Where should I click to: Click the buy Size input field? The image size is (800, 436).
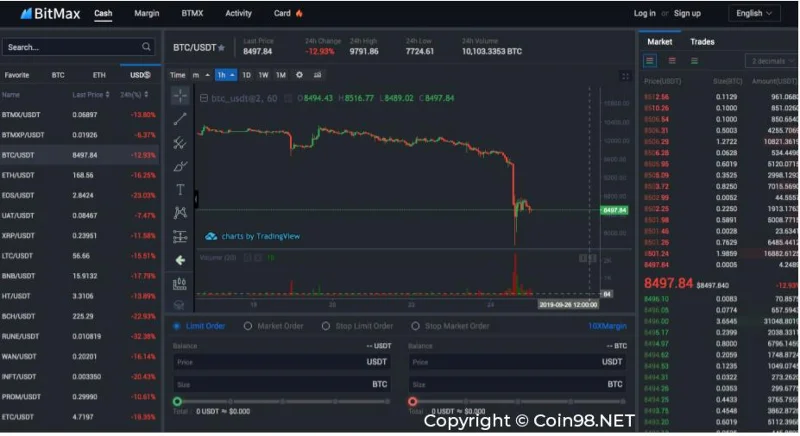pyautogui.click(x=282, y=384)
